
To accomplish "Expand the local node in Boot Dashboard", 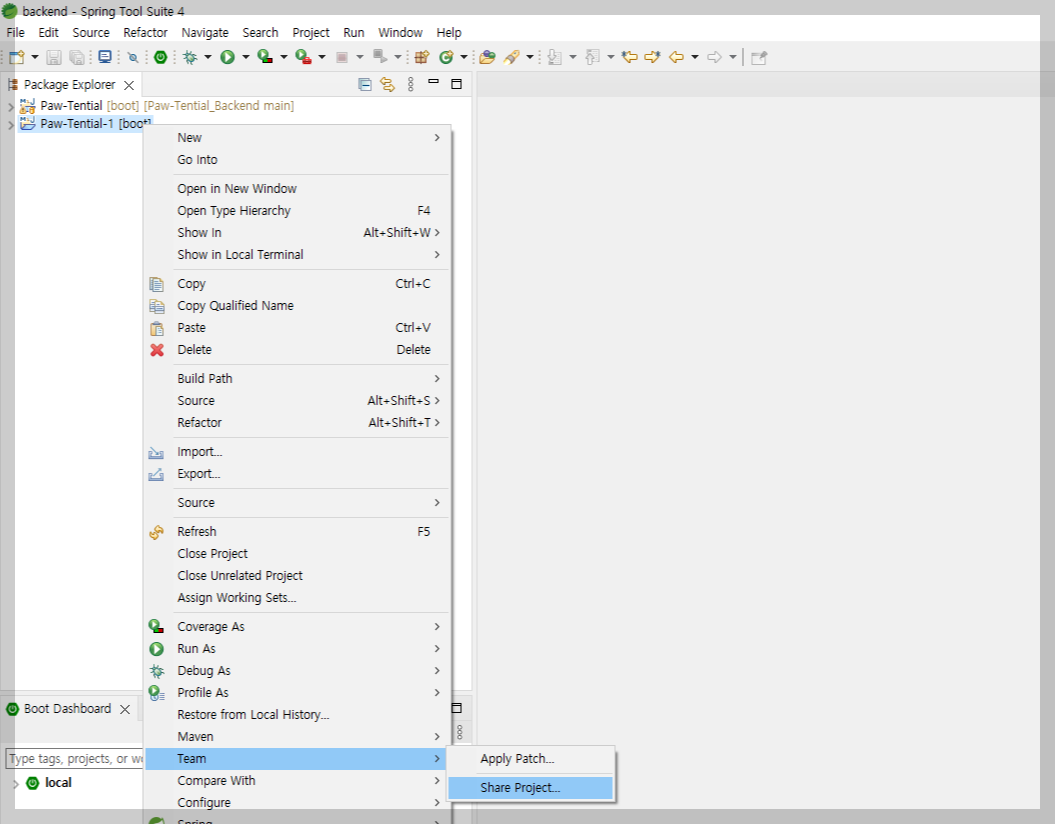I will click(15, 784).
